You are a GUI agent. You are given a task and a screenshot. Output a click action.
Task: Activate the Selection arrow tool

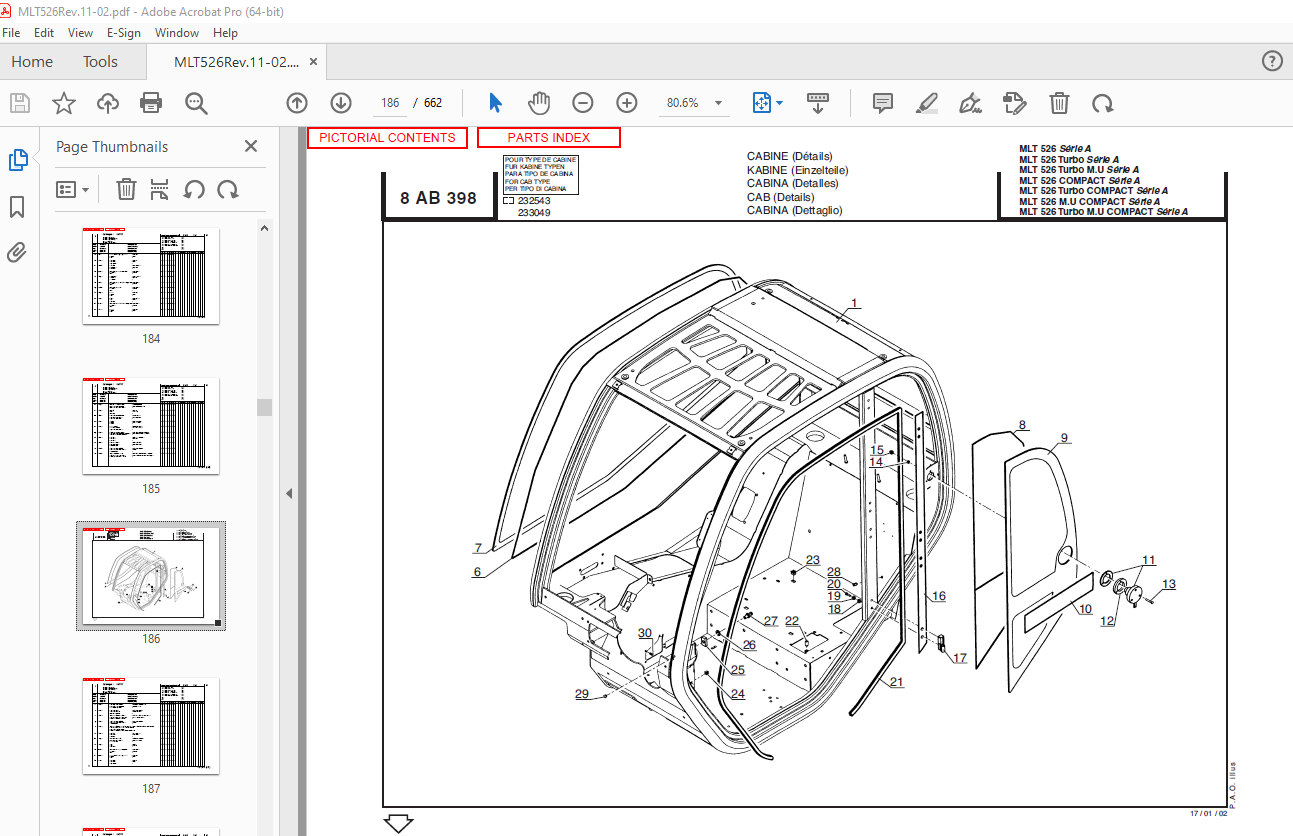point(495,103)
